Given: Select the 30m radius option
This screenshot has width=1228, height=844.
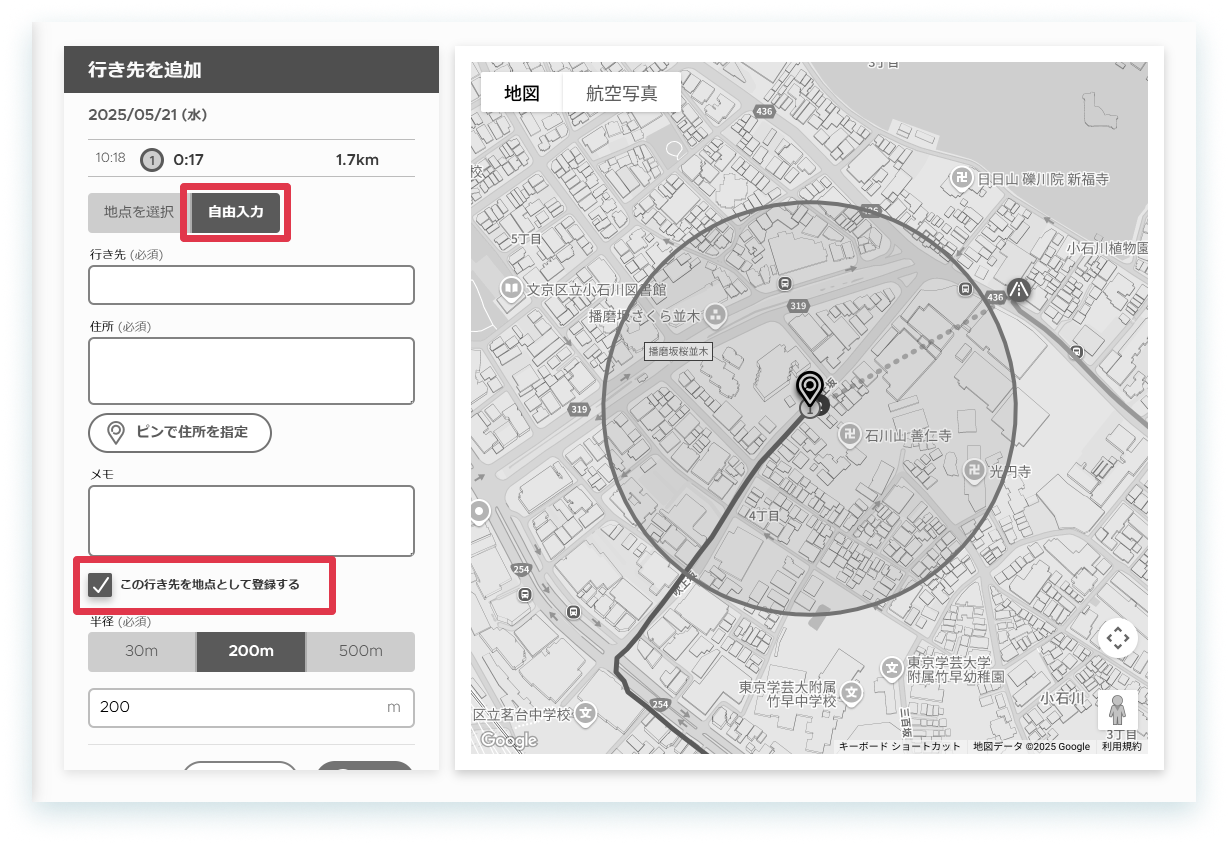Looking at the screenshot, I should 142,651.
